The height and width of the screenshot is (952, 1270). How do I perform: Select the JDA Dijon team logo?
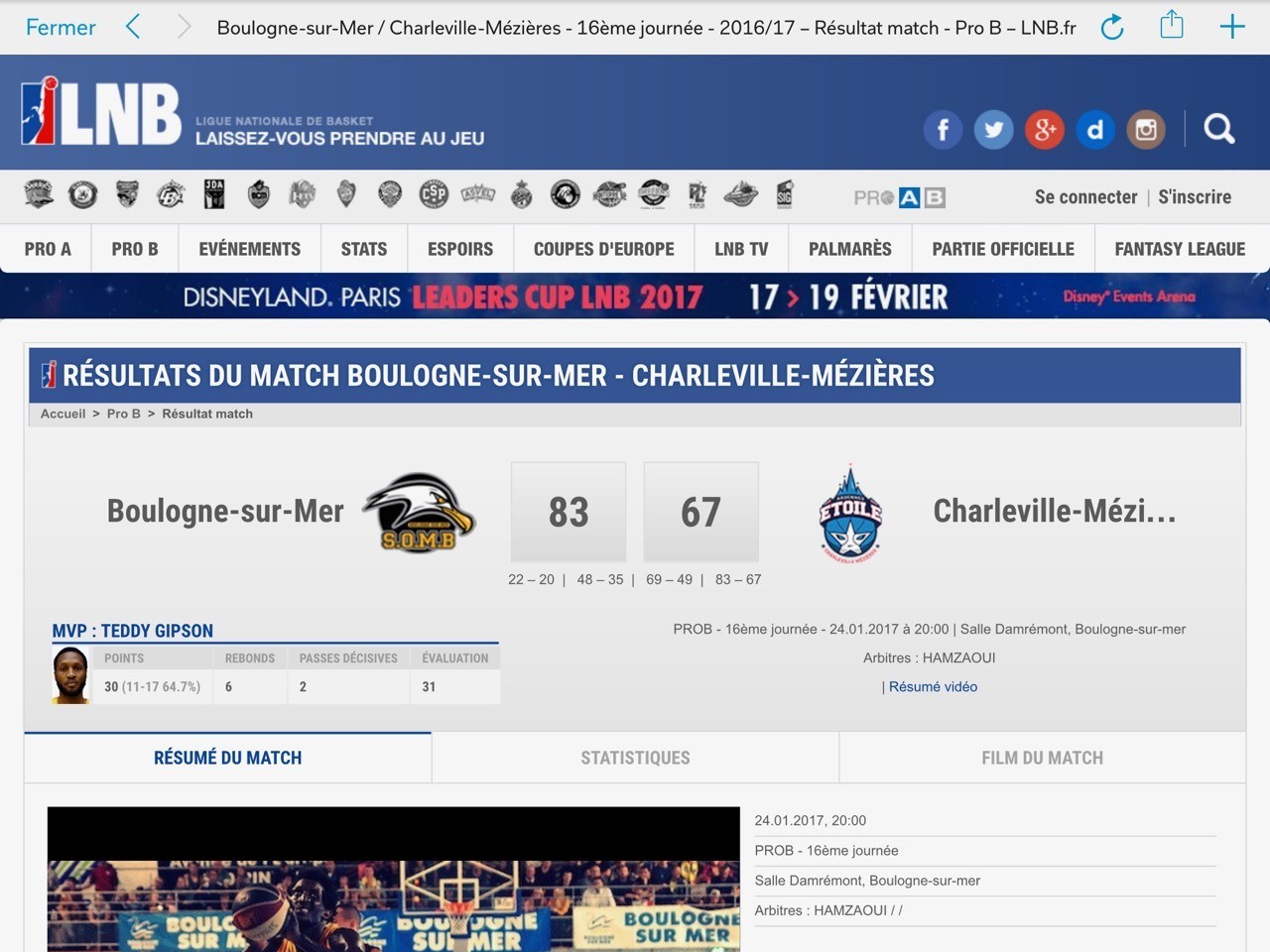pos(214,193)
